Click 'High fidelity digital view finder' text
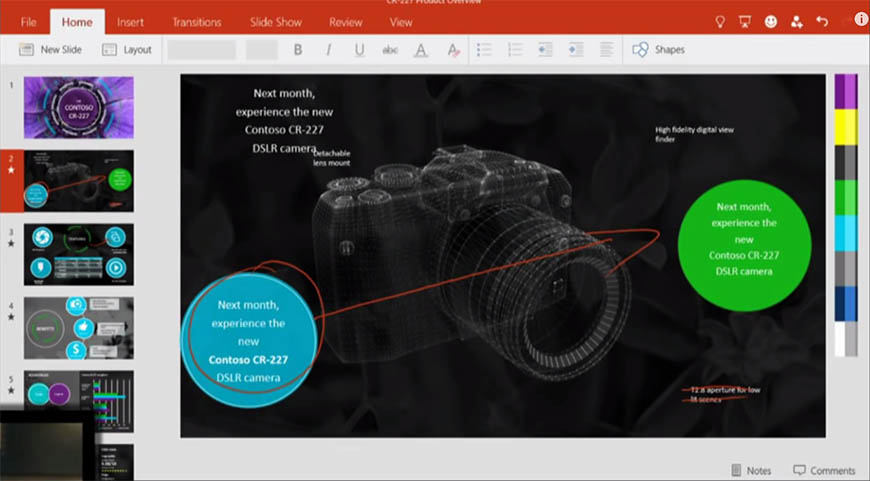The image size is (870, 481). tap(694, 134)
